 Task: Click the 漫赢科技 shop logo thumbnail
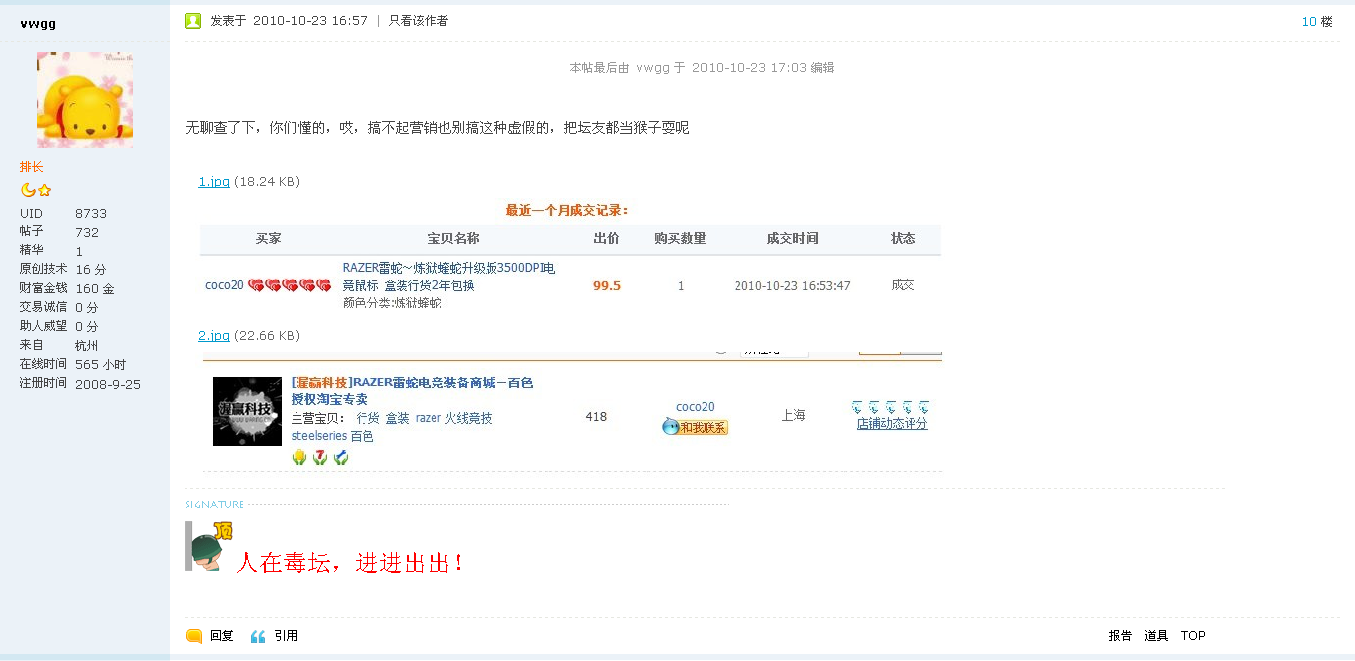coord(248,411)
